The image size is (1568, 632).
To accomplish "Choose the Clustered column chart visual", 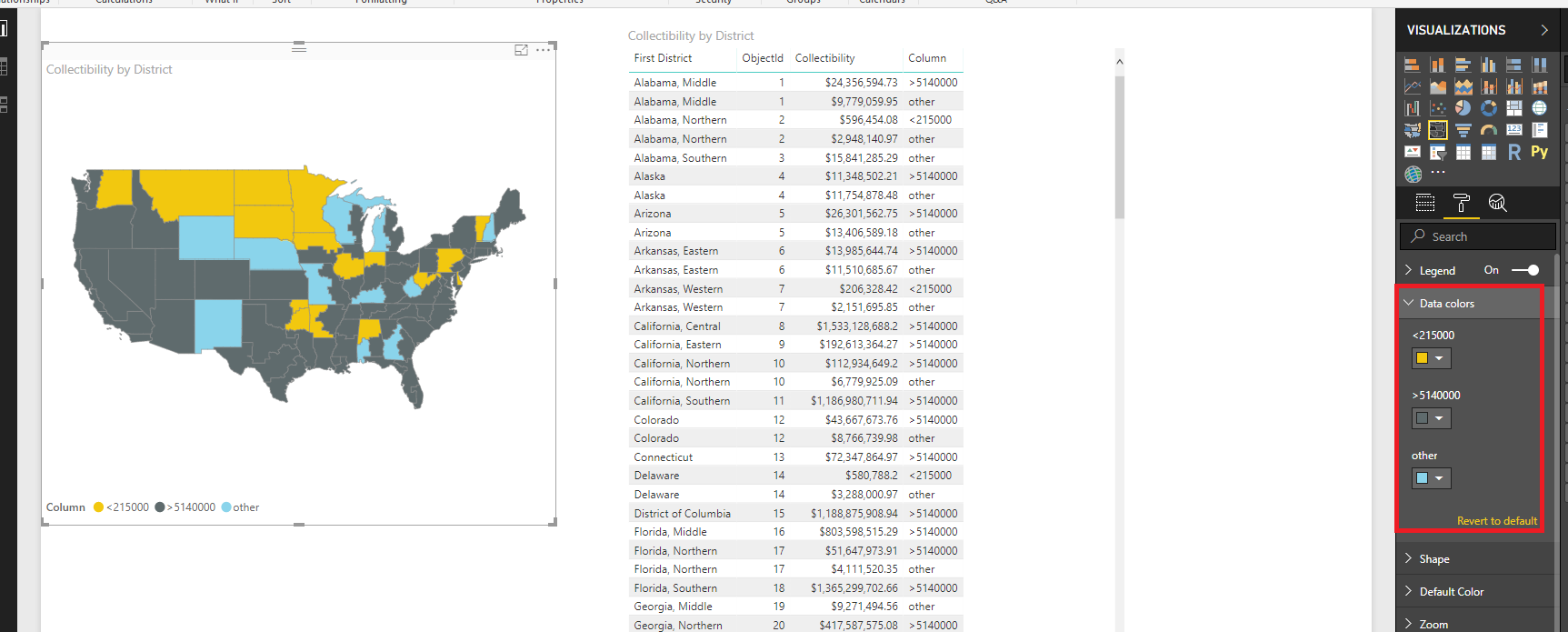I will click(x=1488, y=65).
